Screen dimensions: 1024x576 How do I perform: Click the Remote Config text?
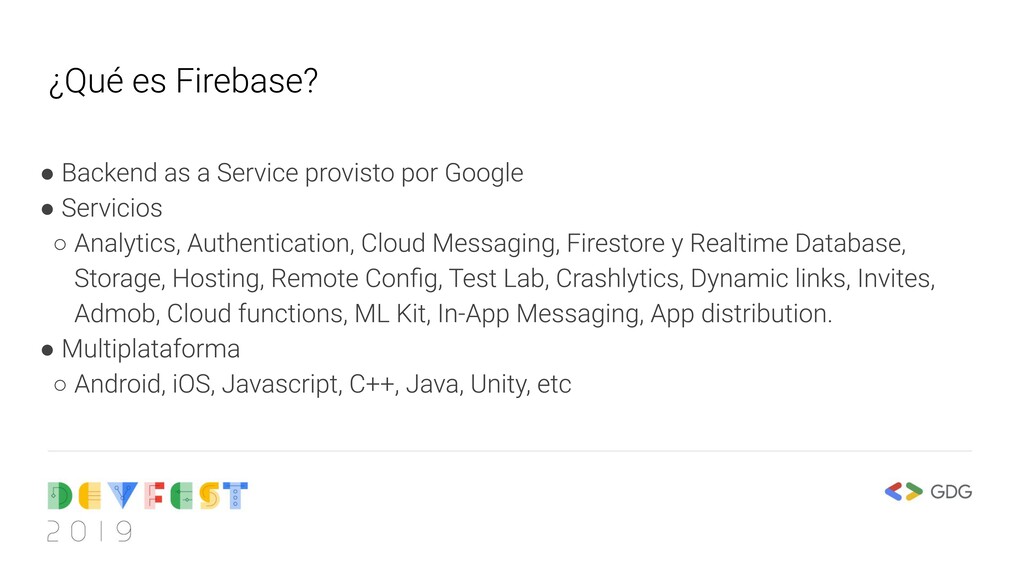click(x=355, y=278)
